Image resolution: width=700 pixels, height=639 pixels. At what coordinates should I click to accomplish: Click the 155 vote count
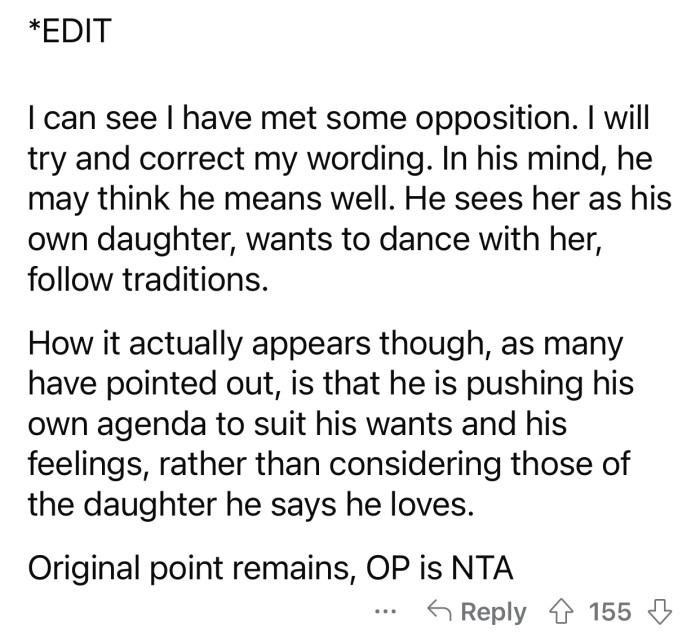coord(609,611)
